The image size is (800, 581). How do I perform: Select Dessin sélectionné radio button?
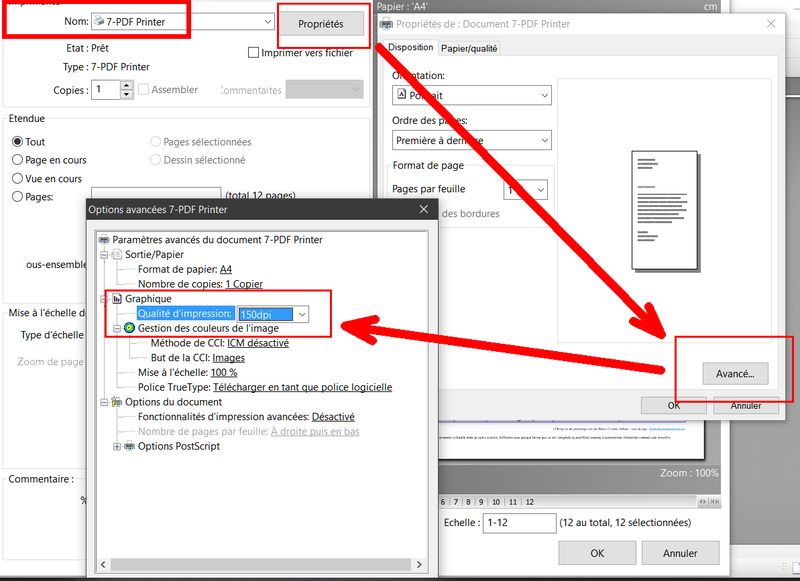156,160
